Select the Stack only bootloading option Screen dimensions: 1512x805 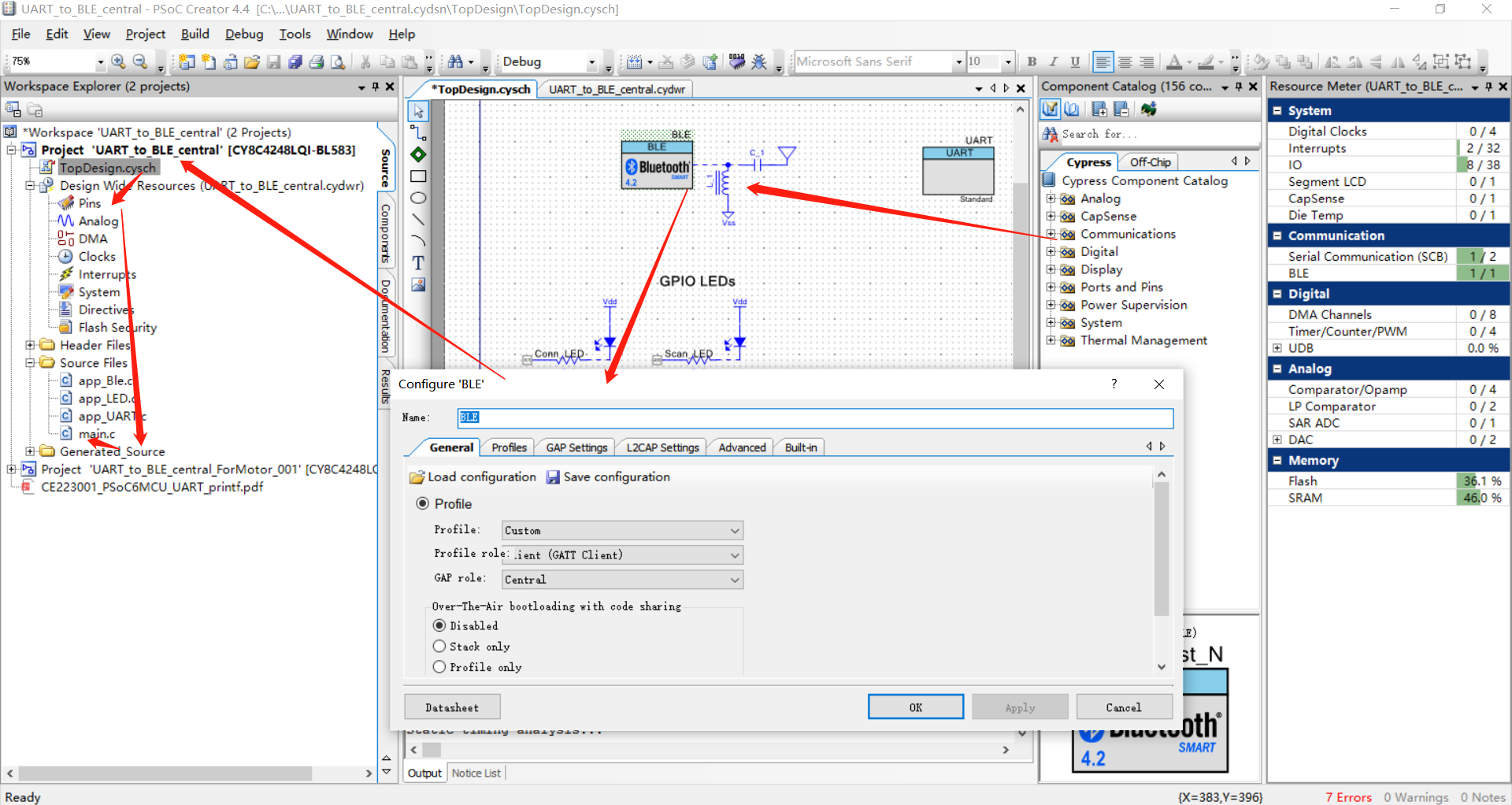pyautogui.click(x=439, y=646)
